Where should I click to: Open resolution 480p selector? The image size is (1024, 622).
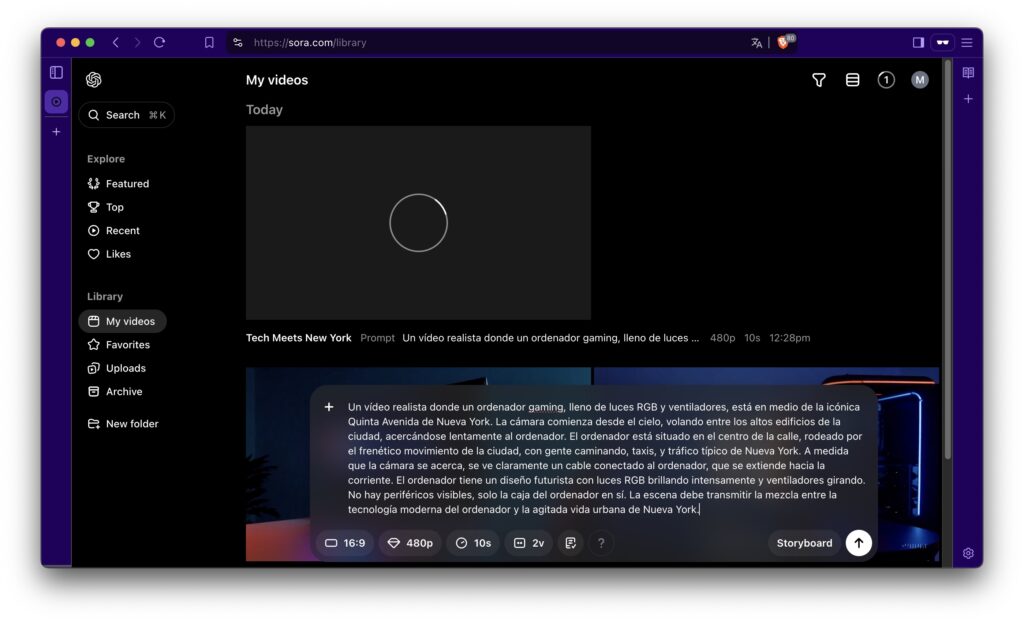pos(410,543)
